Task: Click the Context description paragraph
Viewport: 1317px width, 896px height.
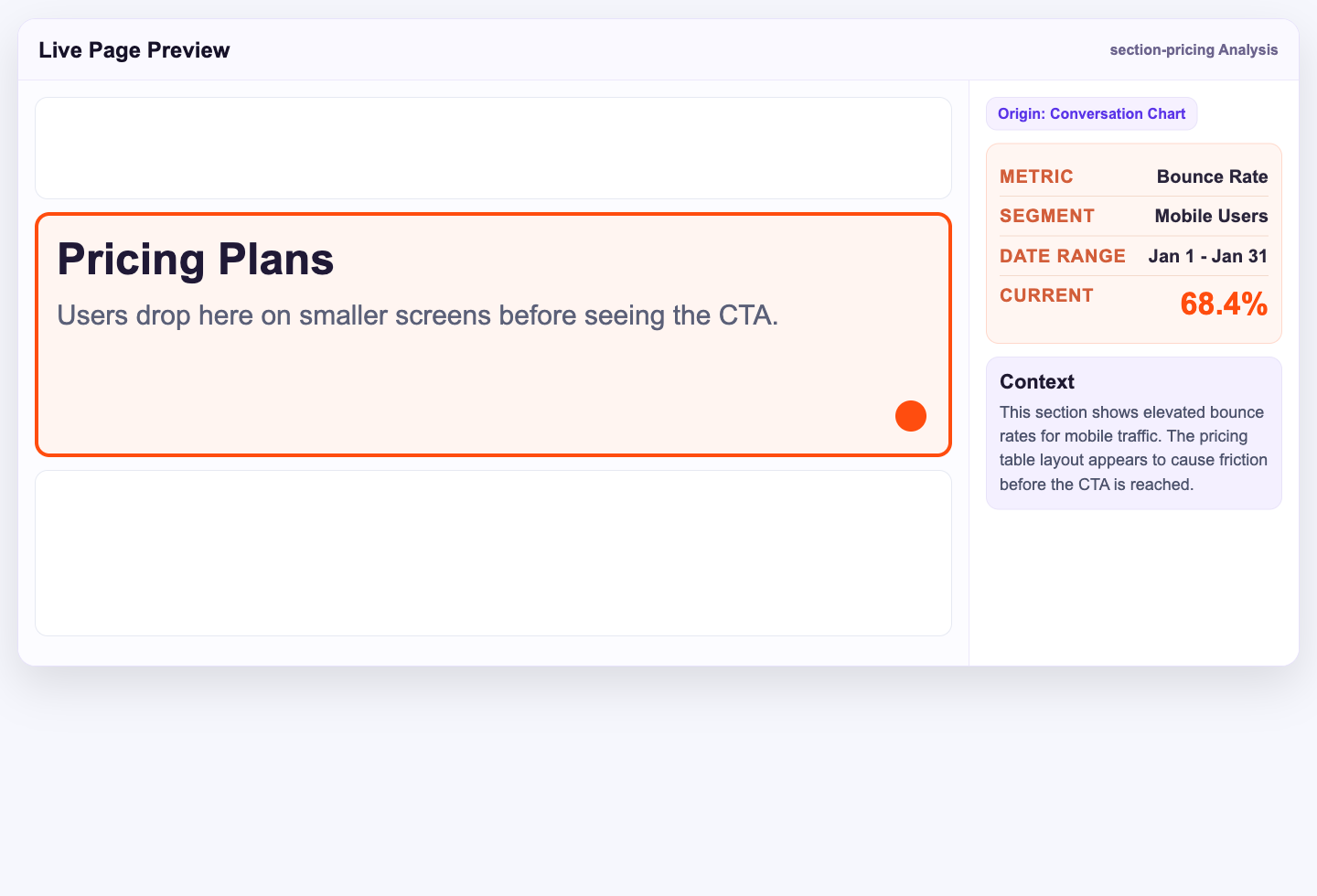Action: tap(1133, 448)
